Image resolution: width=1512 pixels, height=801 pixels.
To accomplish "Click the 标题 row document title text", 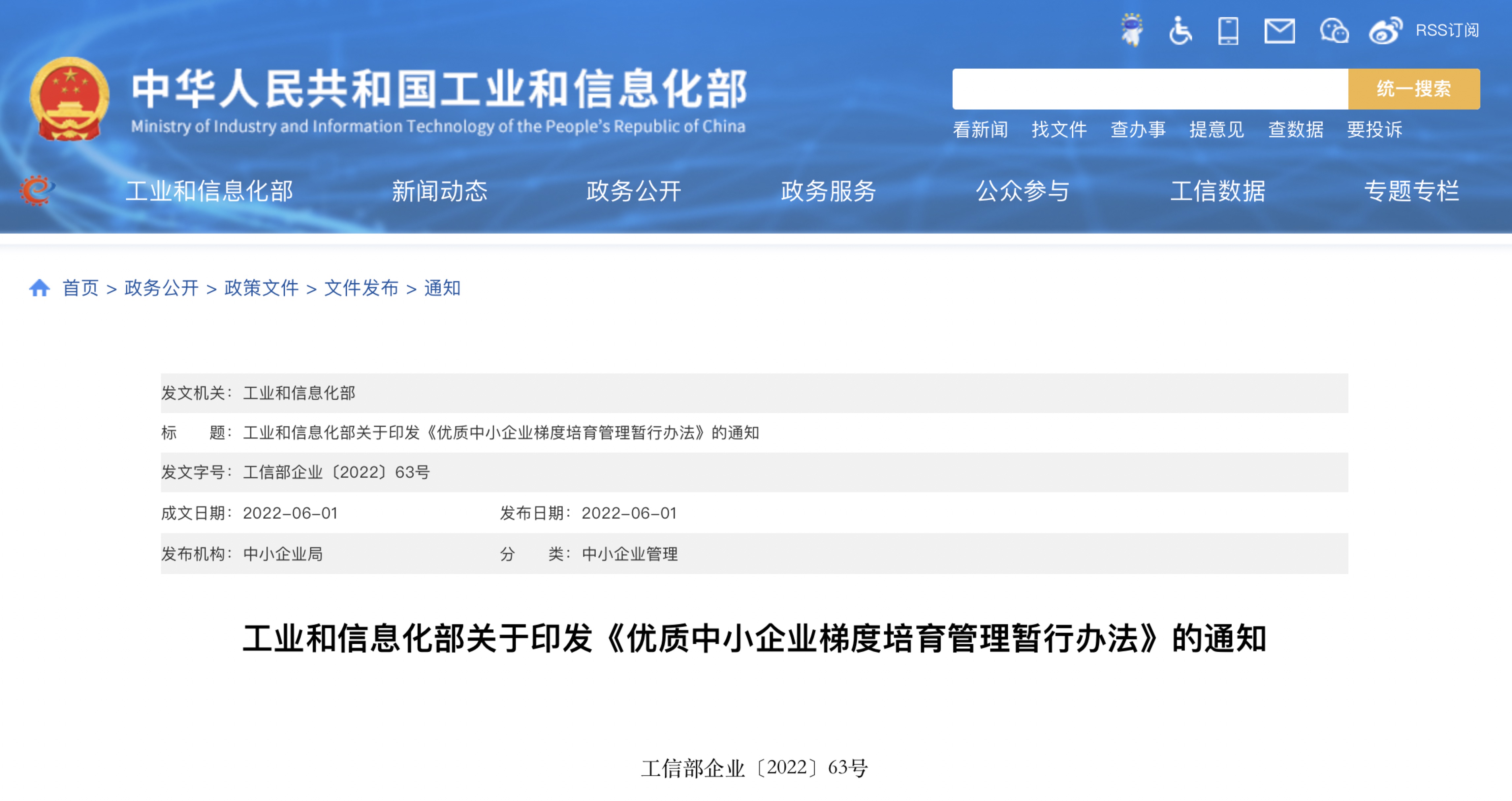I will point(501,433).
